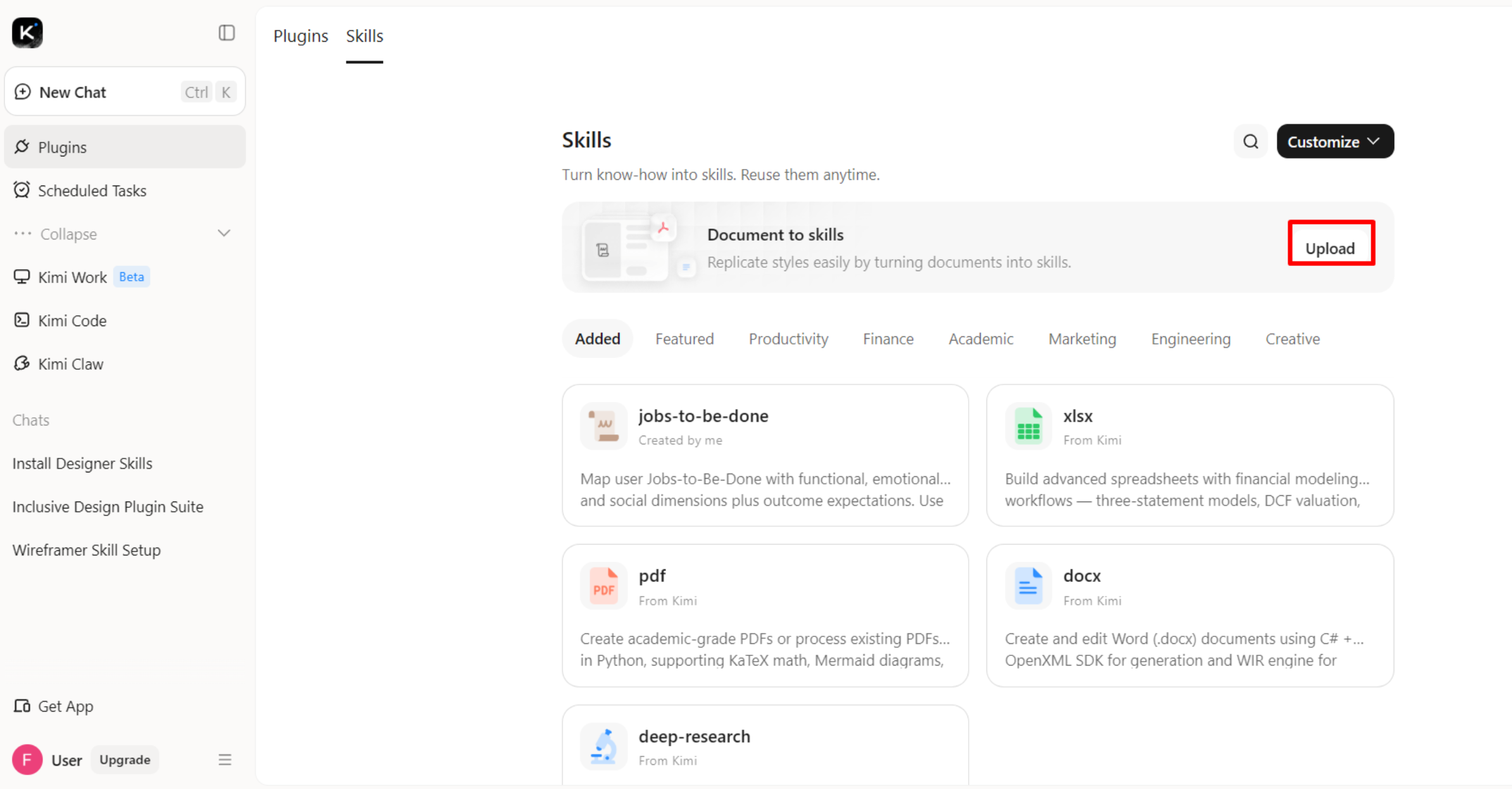The image size is (1512, 789).
Task: Open the Wireframer Skill Setup chat
Action: pos(87,550)
